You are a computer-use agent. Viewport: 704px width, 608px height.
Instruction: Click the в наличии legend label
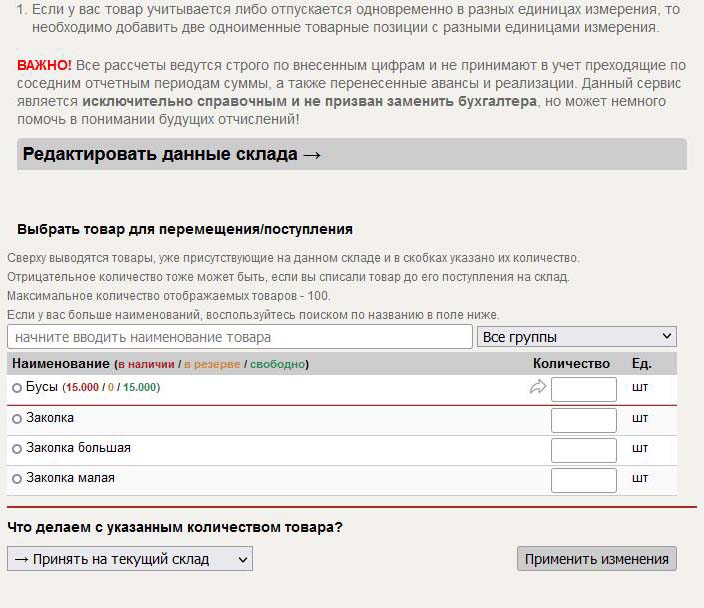pyautogui.click(x=146, y=364)
